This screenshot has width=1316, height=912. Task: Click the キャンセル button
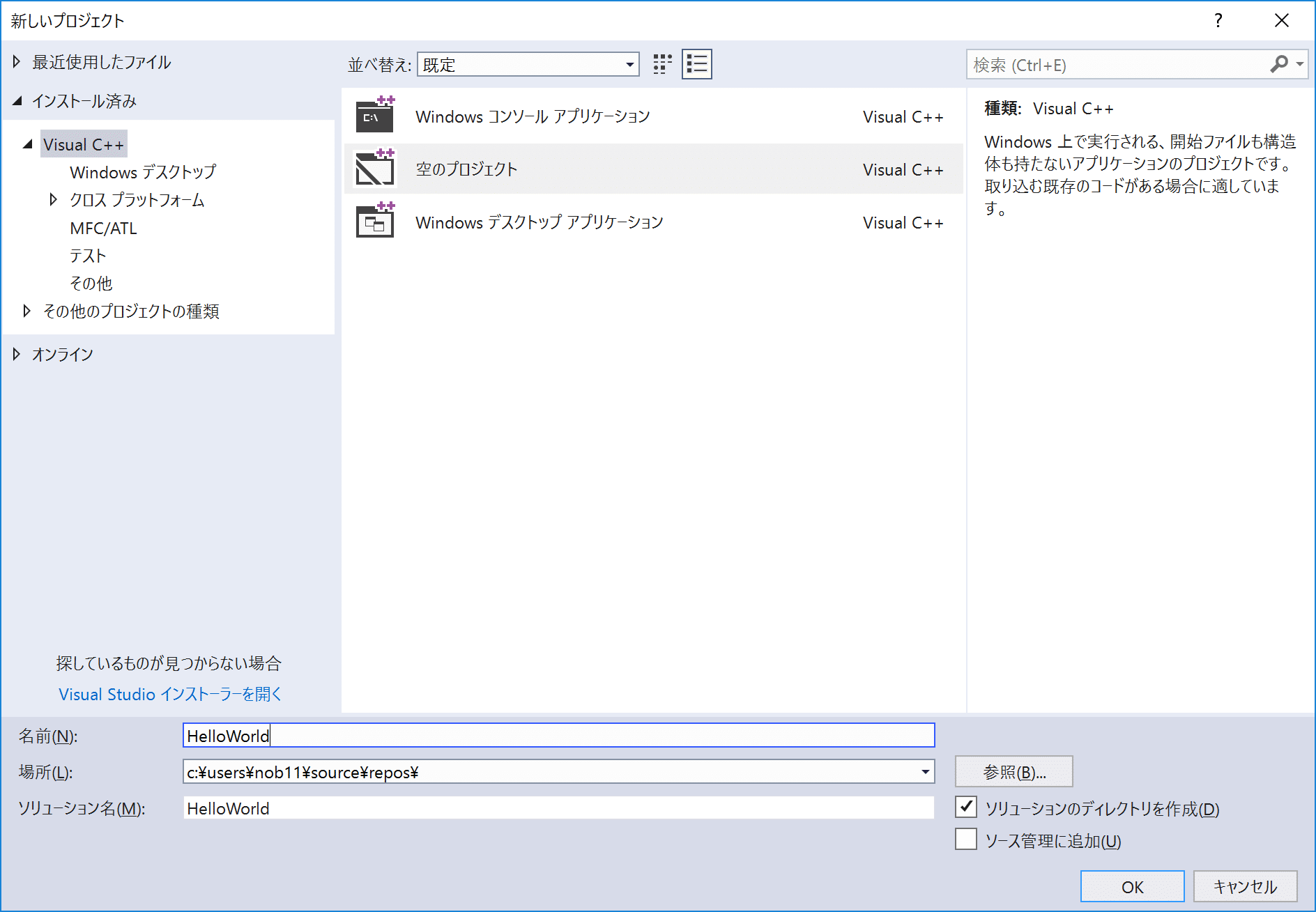(1245, 886)
